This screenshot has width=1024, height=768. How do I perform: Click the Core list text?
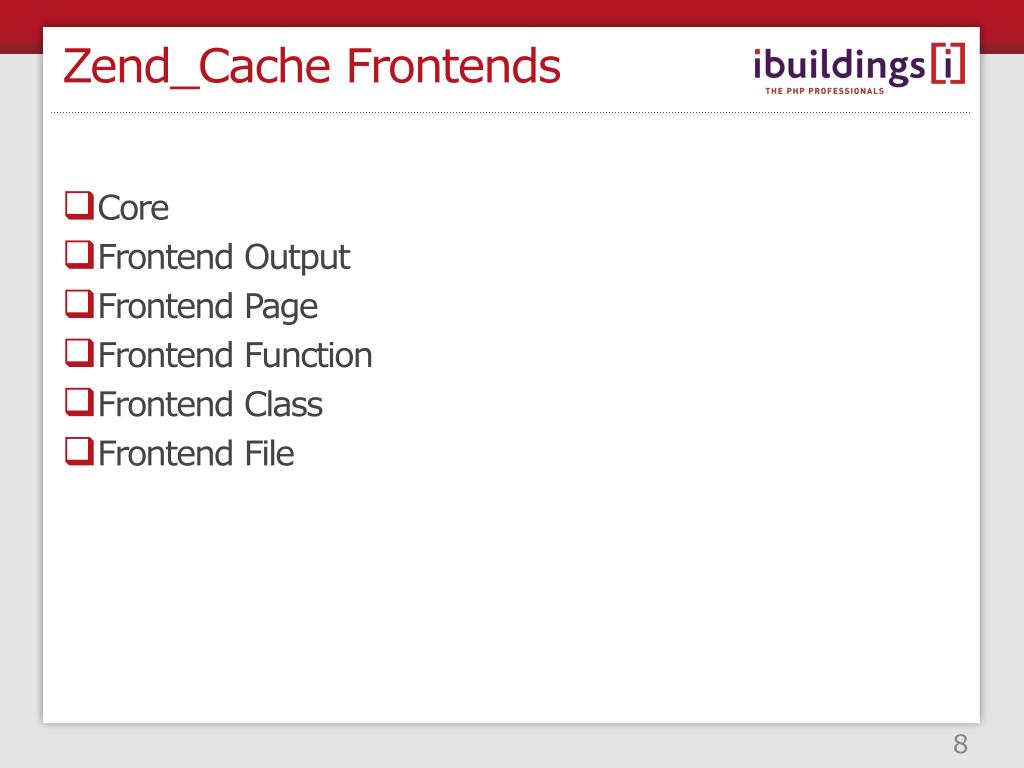tap(133, 208)
